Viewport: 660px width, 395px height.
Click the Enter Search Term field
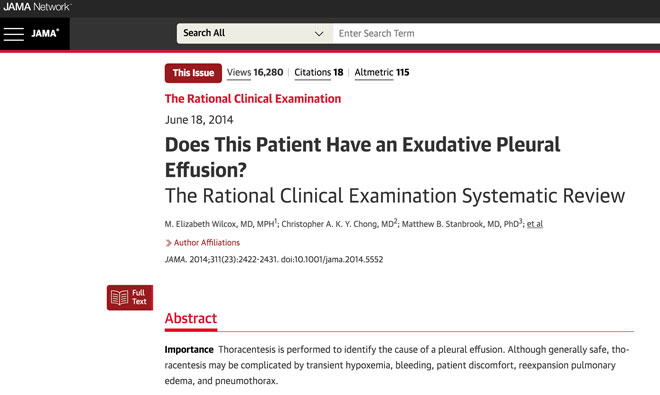(496, 33)
